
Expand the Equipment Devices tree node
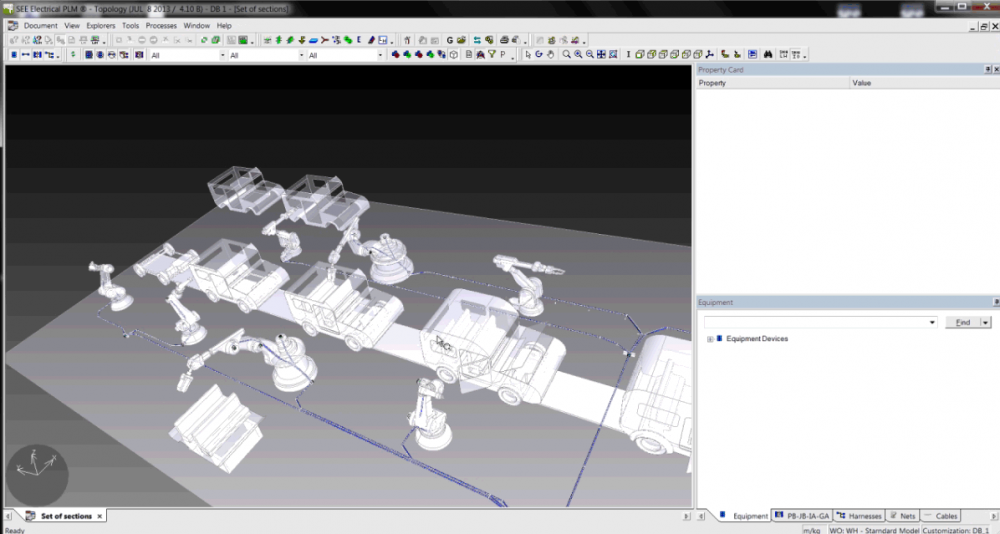(710, 339)
